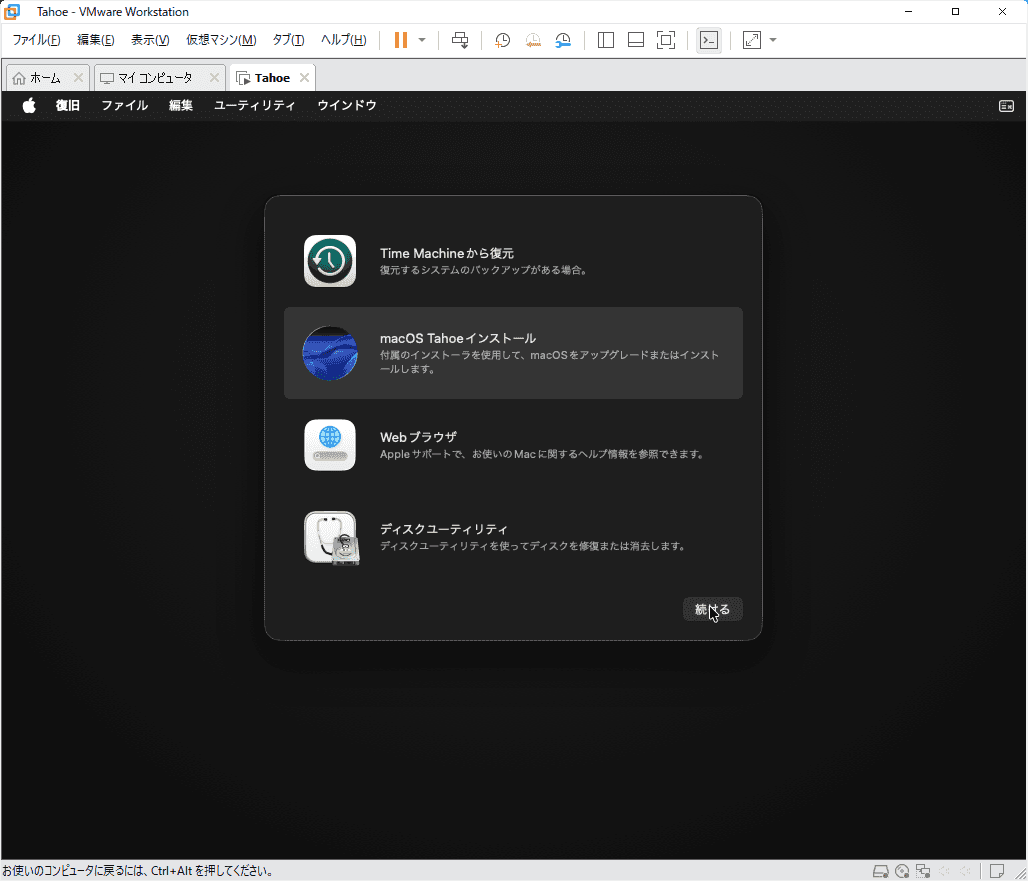Click the Webブラウザ icon

(x=330, y=445)
